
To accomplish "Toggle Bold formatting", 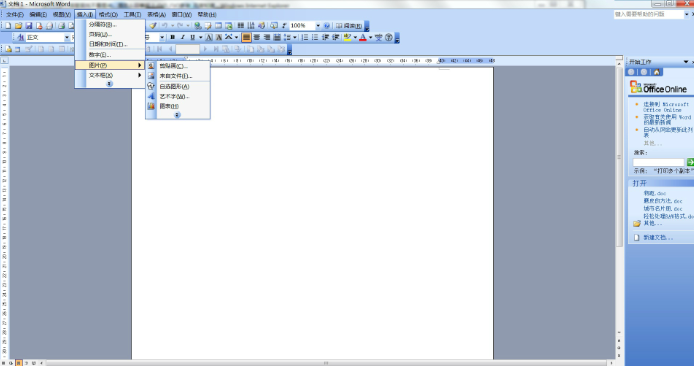I will pyautogui.click(x=173, y=37).
